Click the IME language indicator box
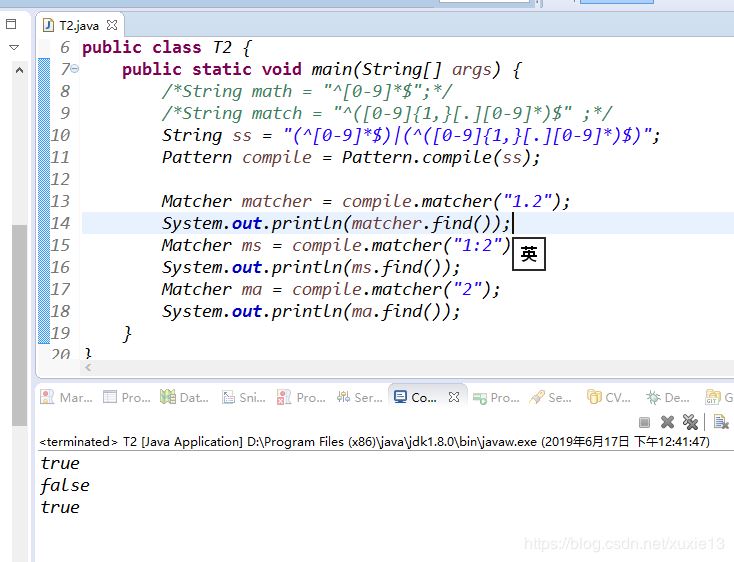The height and width of the screenshot is (562, 734). pyautogui.click(x=529, y=255)
